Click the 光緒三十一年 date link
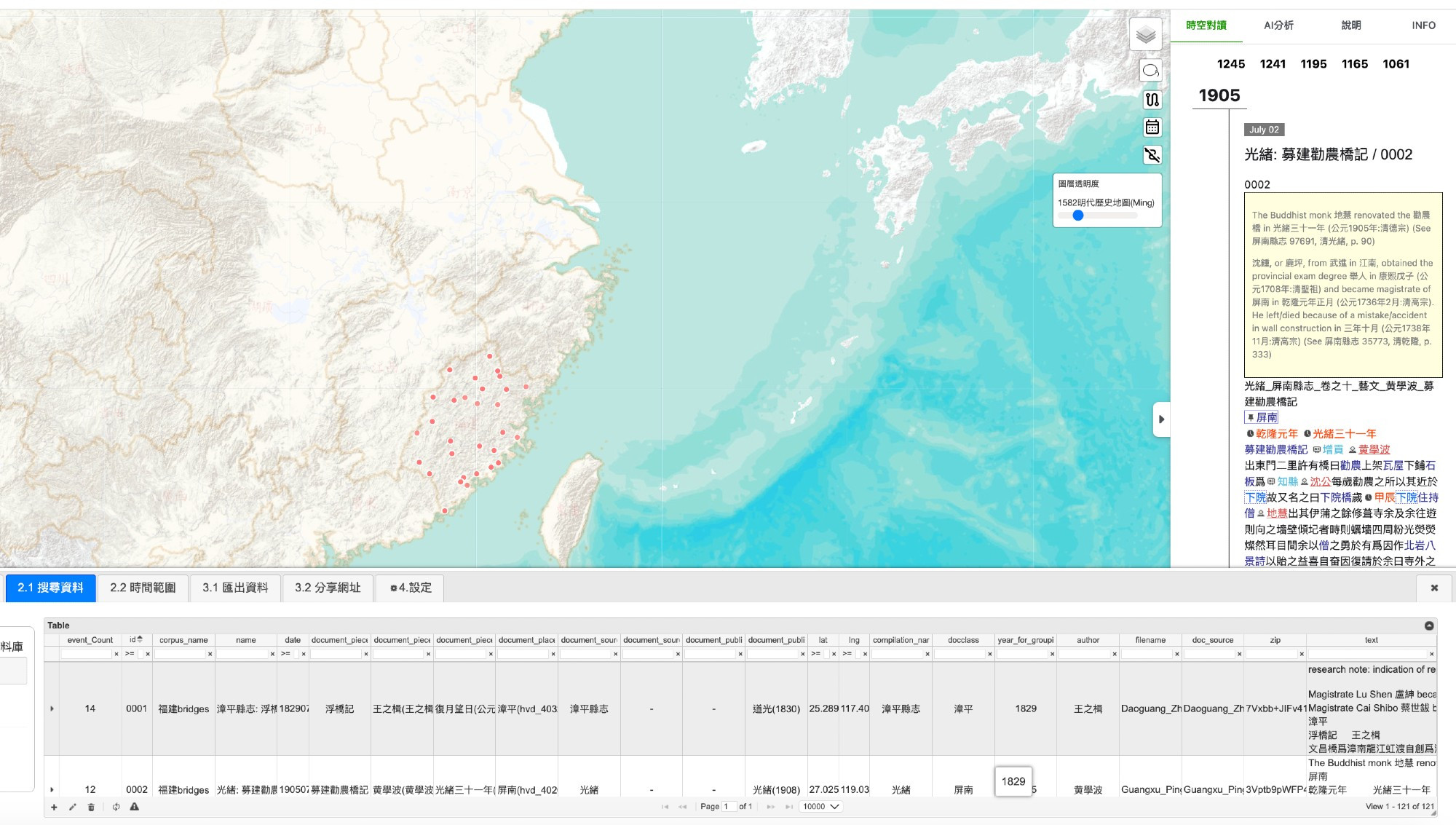 point(1345,434)
